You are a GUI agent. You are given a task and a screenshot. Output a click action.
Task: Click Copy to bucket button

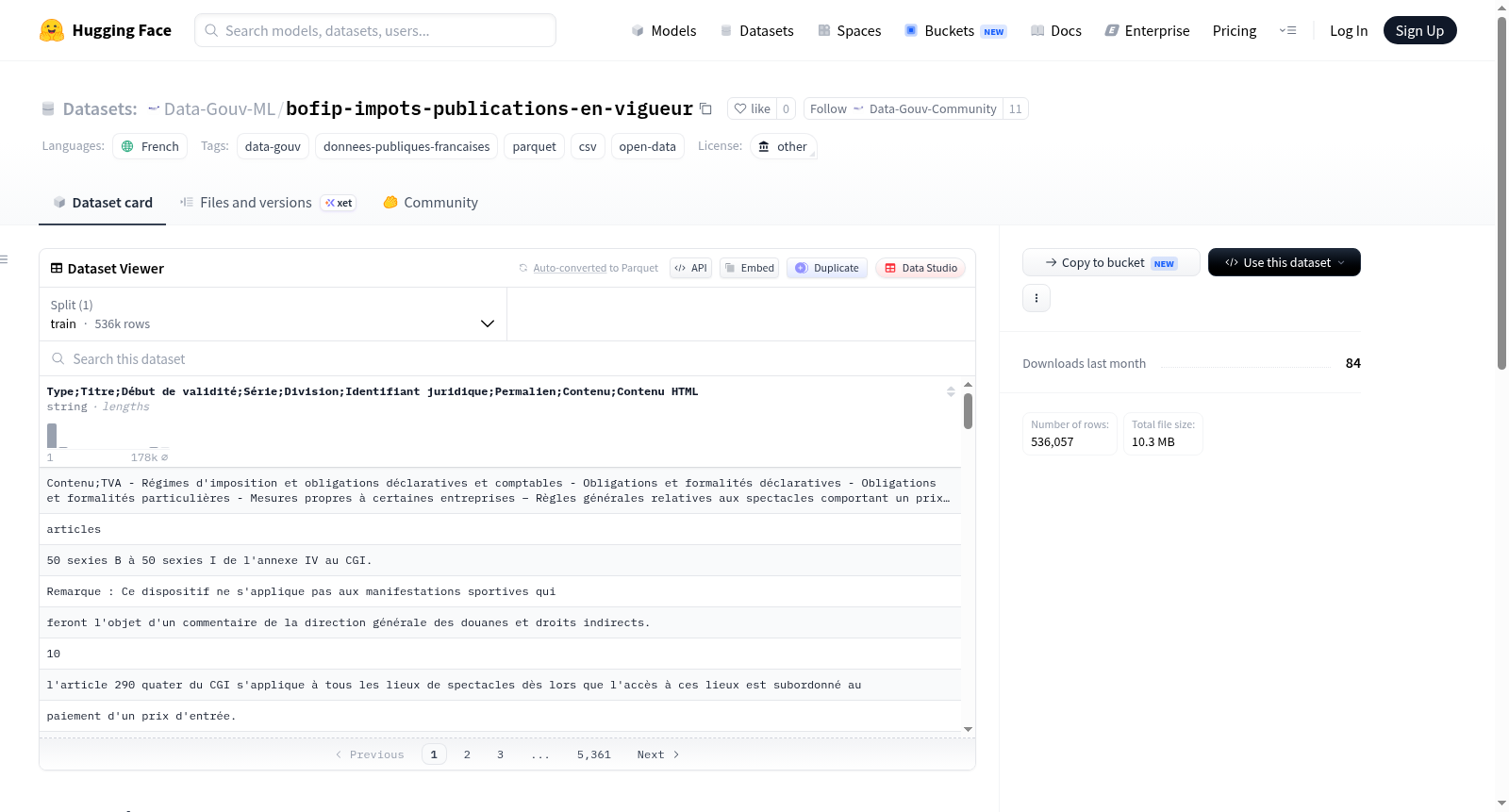tap(1111, 262)
